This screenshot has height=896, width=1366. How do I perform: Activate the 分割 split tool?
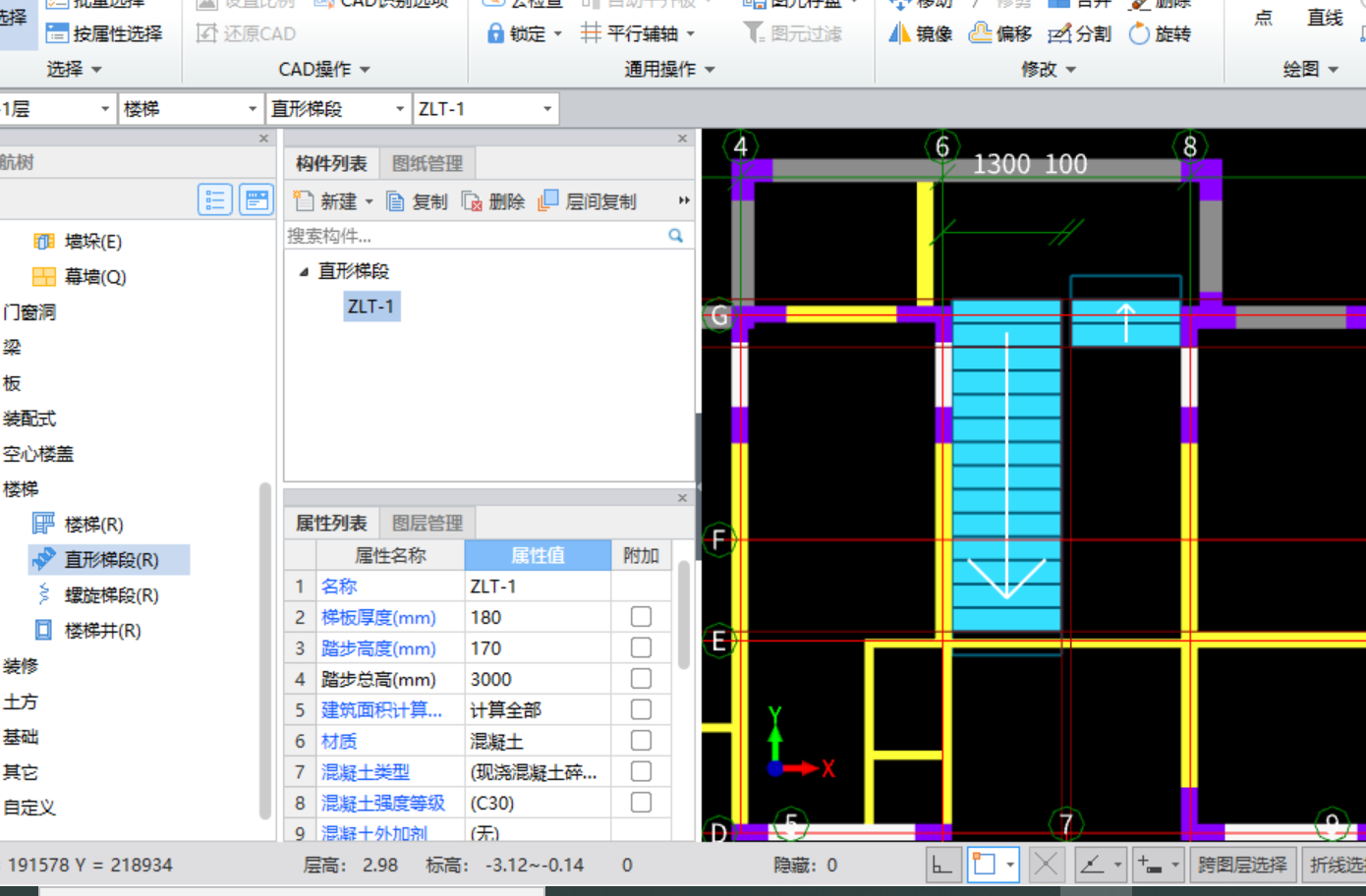(1079, 33)
